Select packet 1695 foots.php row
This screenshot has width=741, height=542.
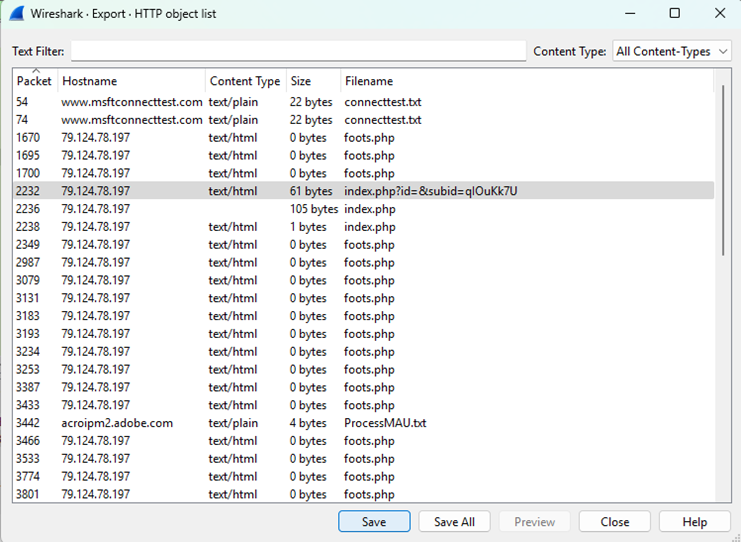click(363, 155)
